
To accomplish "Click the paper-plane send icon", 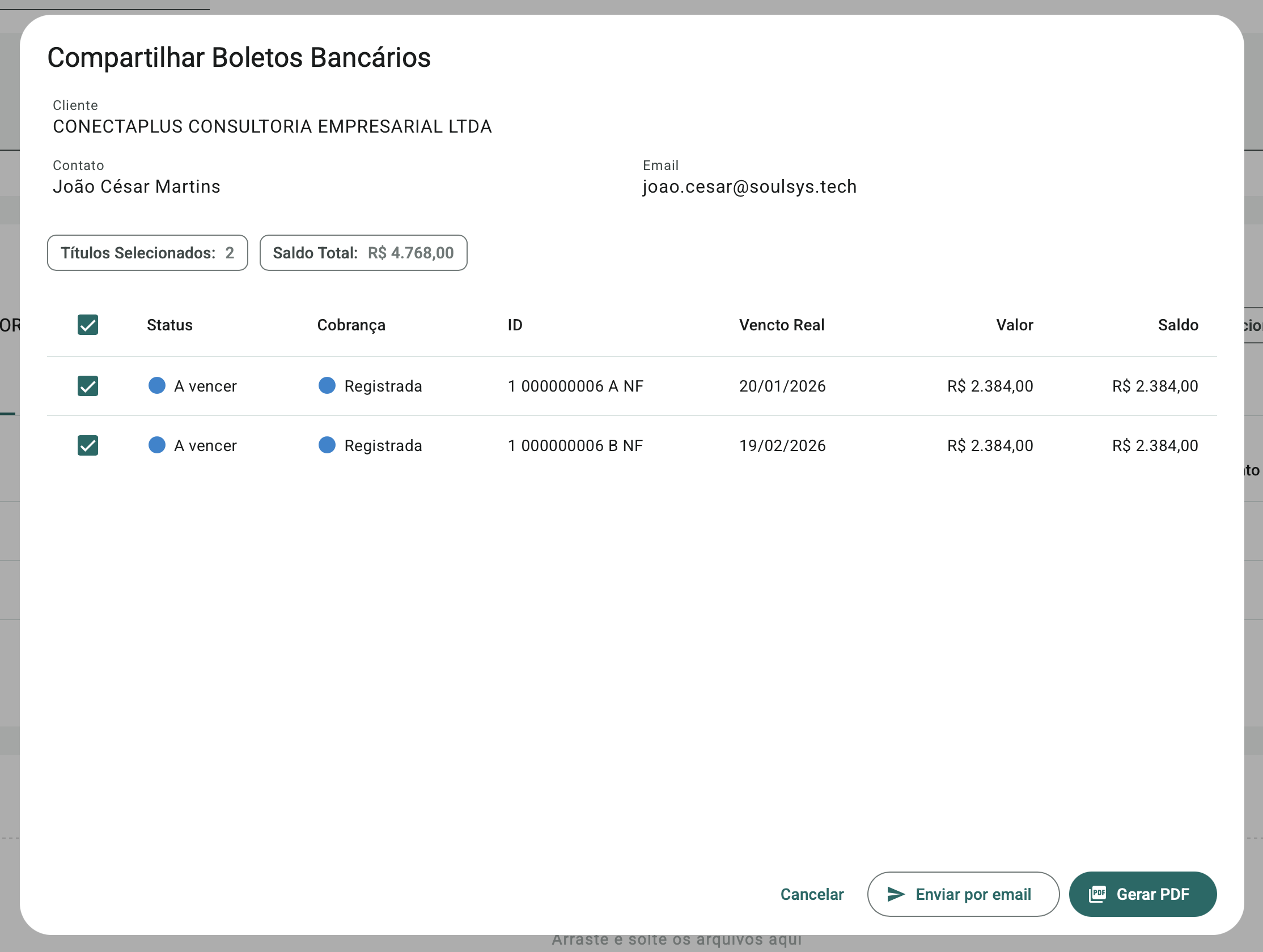I will (x=896, y=894).
